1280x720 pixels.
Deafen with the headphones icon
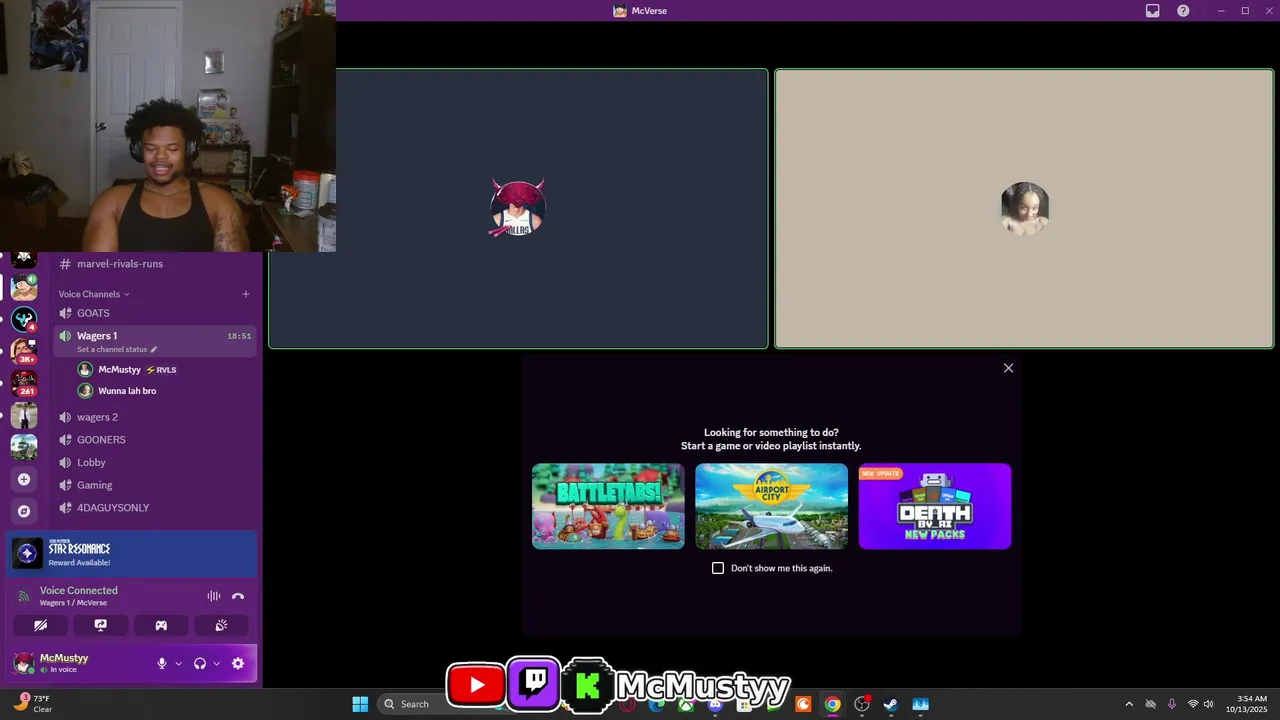(x=200, y=663)
